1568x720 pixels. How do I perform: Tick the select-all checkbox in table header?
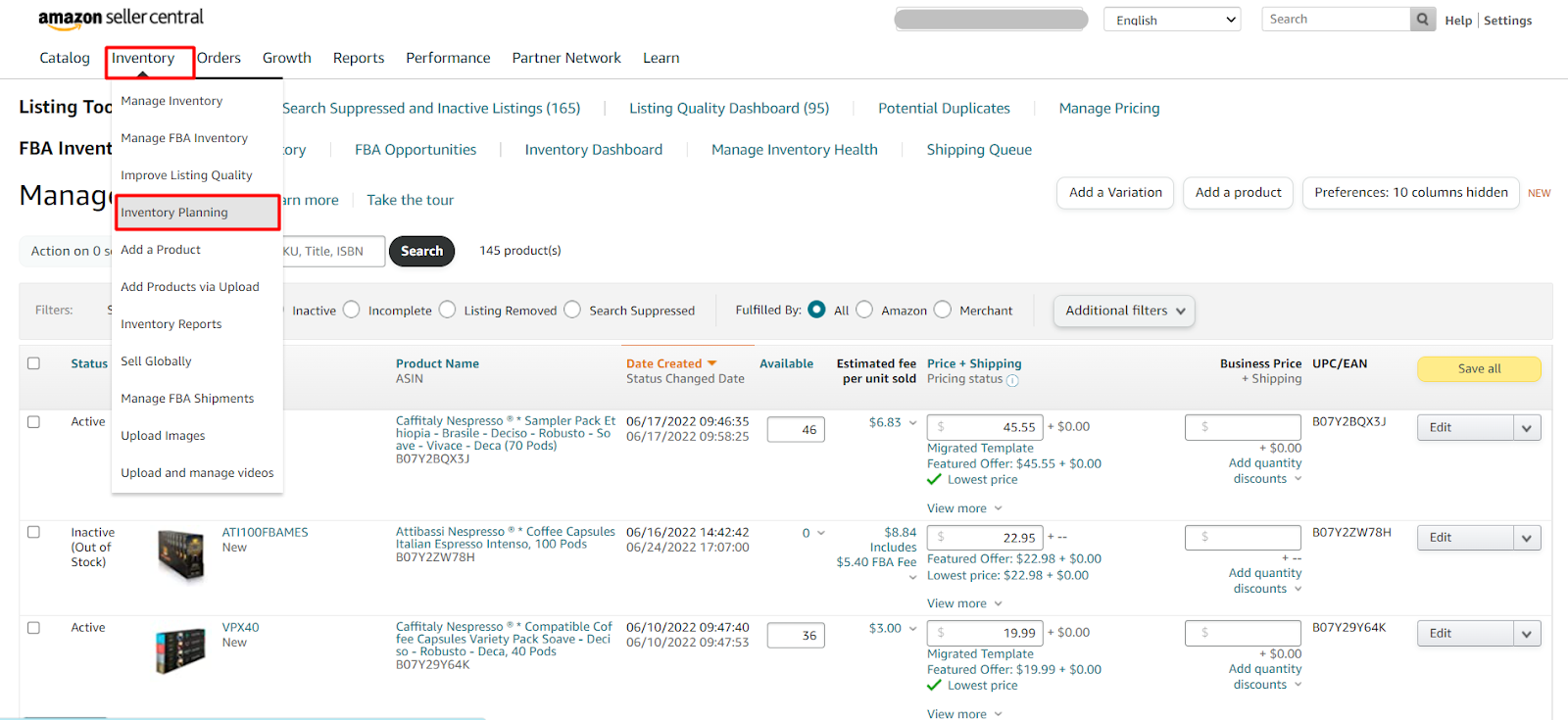point(33,363)
